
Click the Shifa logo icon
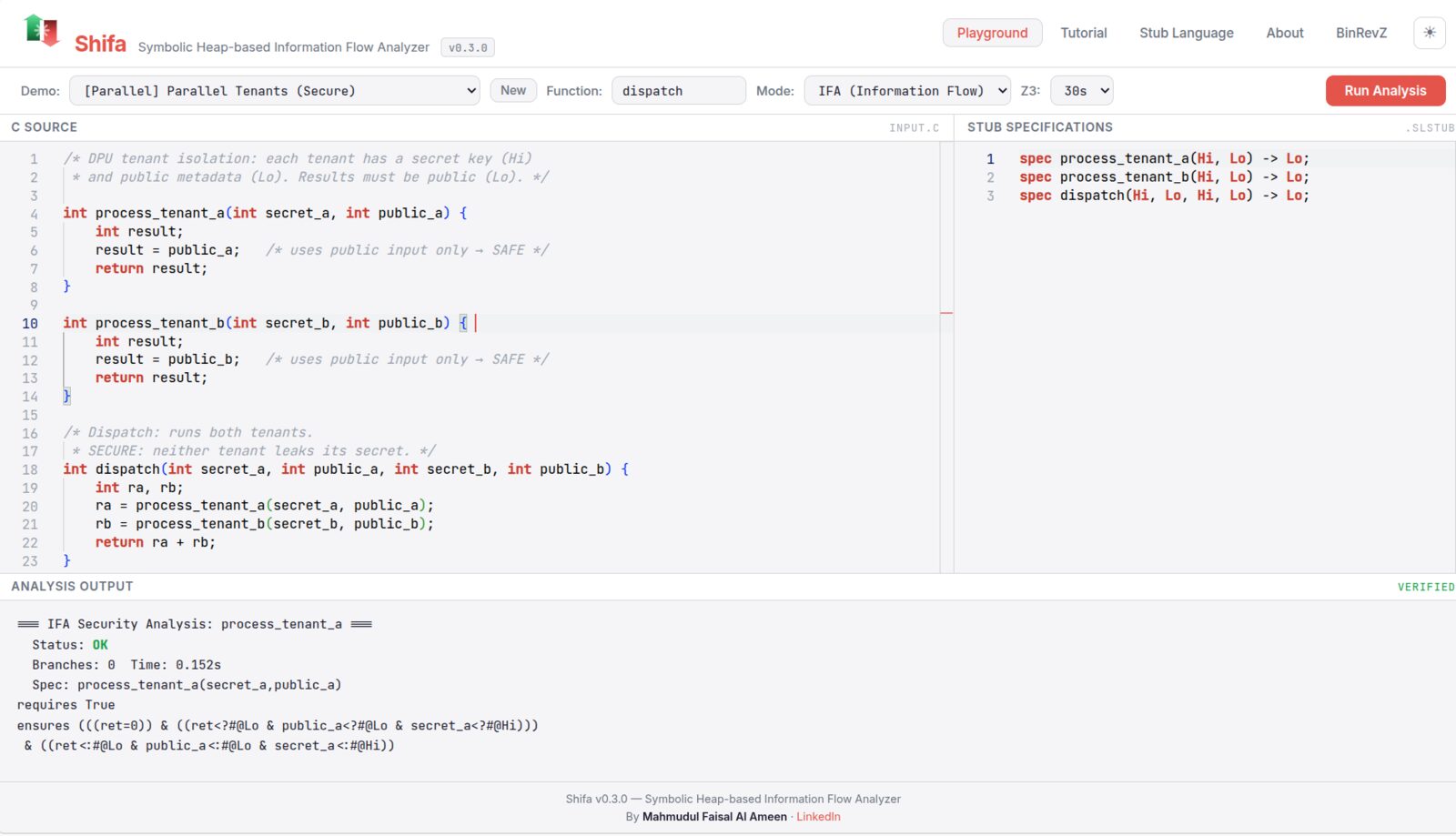click(42, 31)
